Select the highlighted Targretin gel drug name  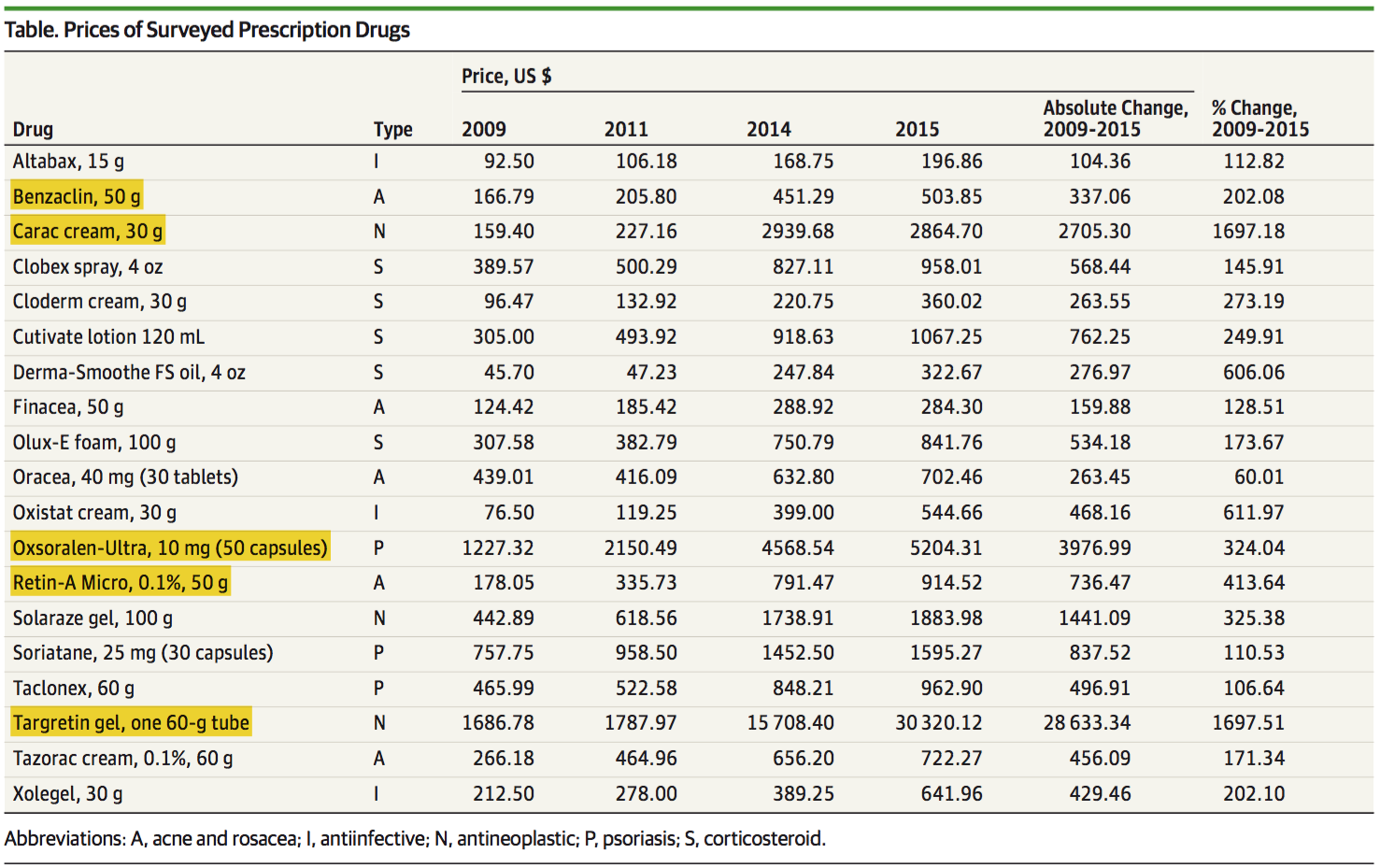point(131,723)
